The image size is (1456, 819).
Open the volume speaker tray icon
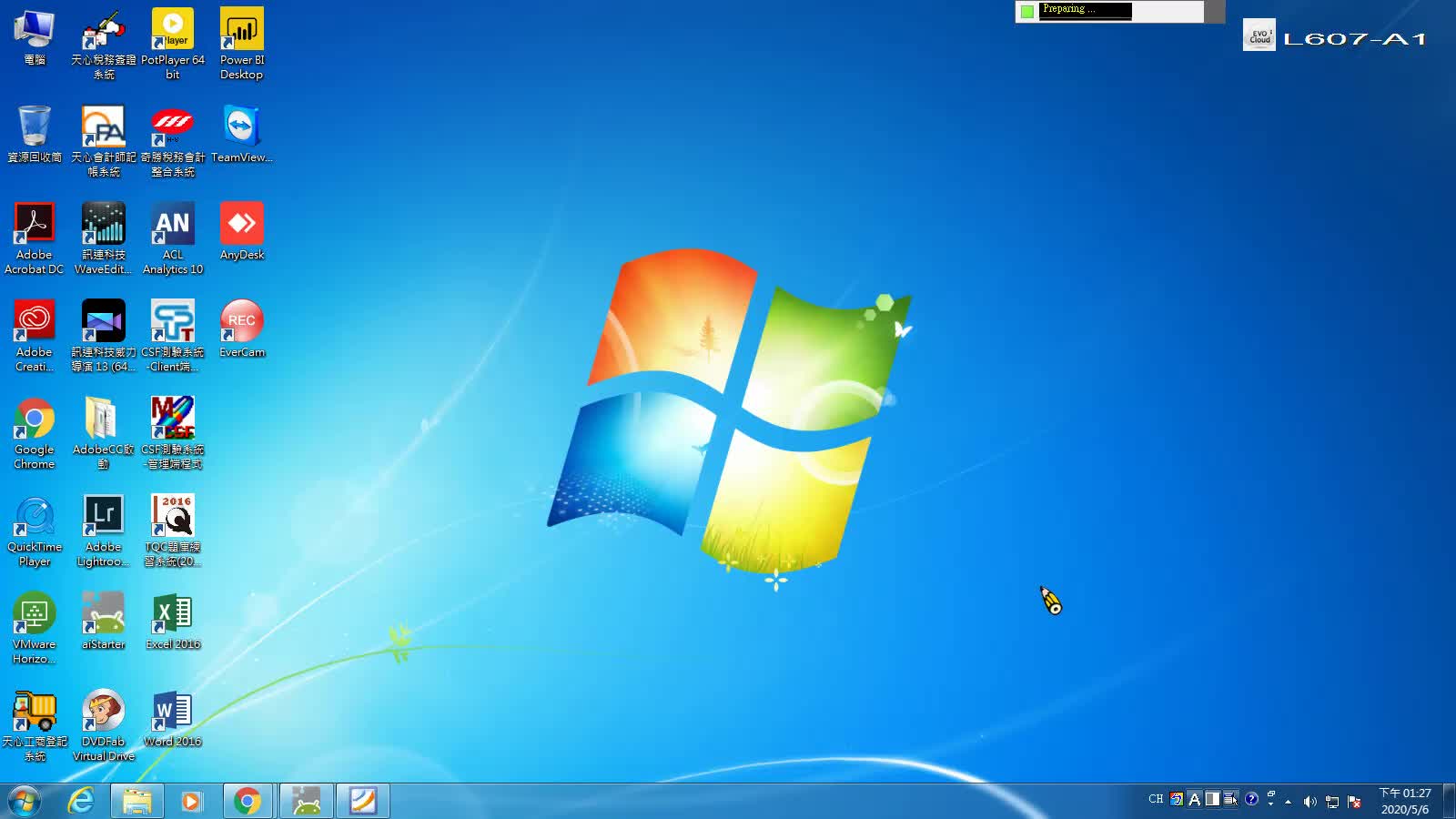[1309, 802]
